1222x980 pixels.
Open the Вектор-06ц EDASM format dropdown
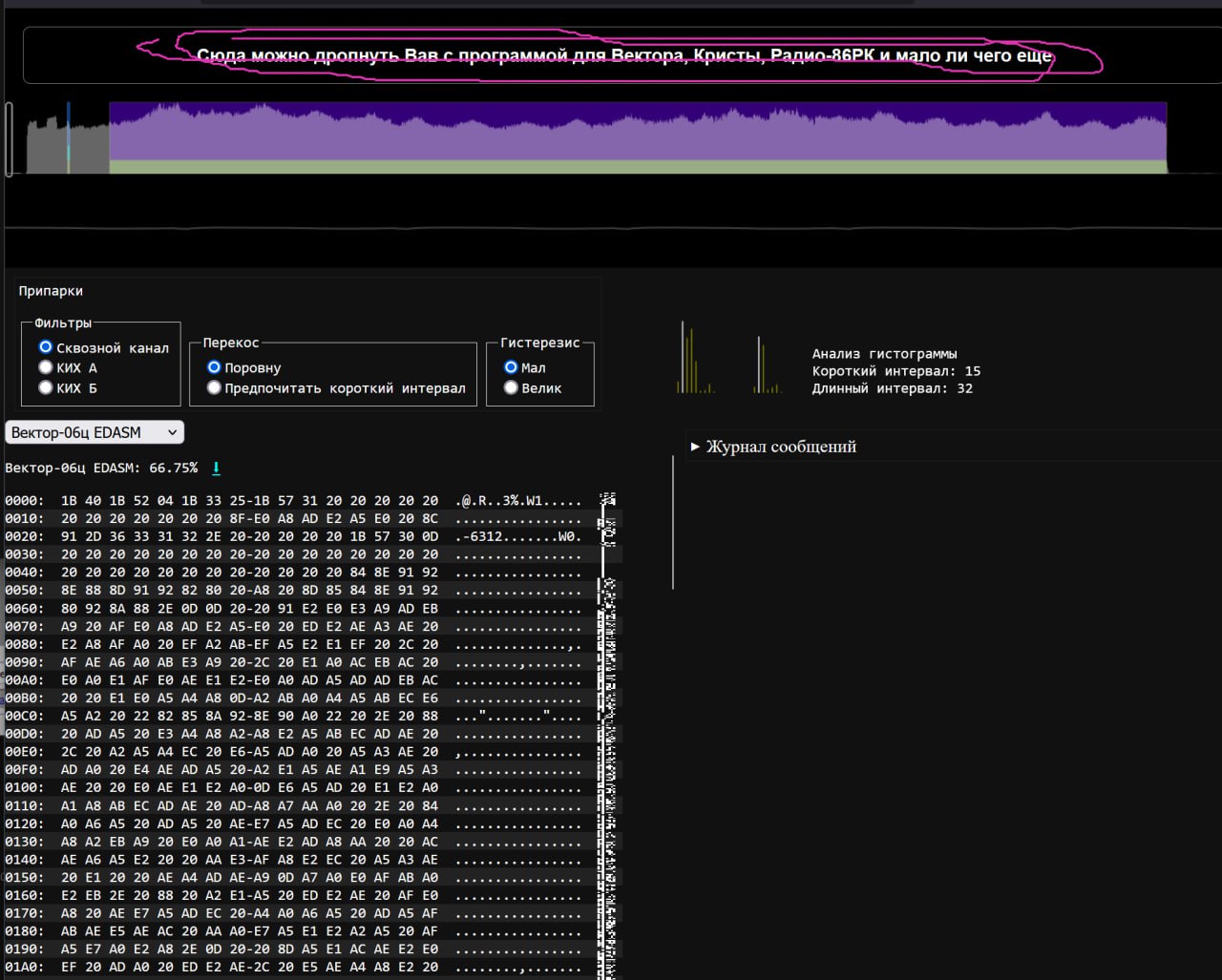[x=95, y=432]
